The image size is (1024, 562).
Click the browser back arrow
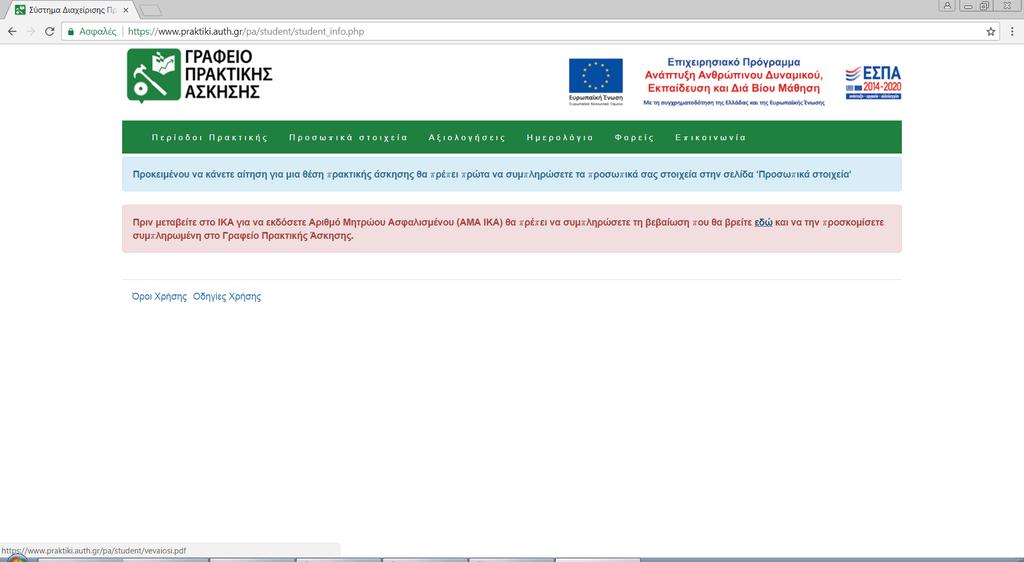point(12,31)
